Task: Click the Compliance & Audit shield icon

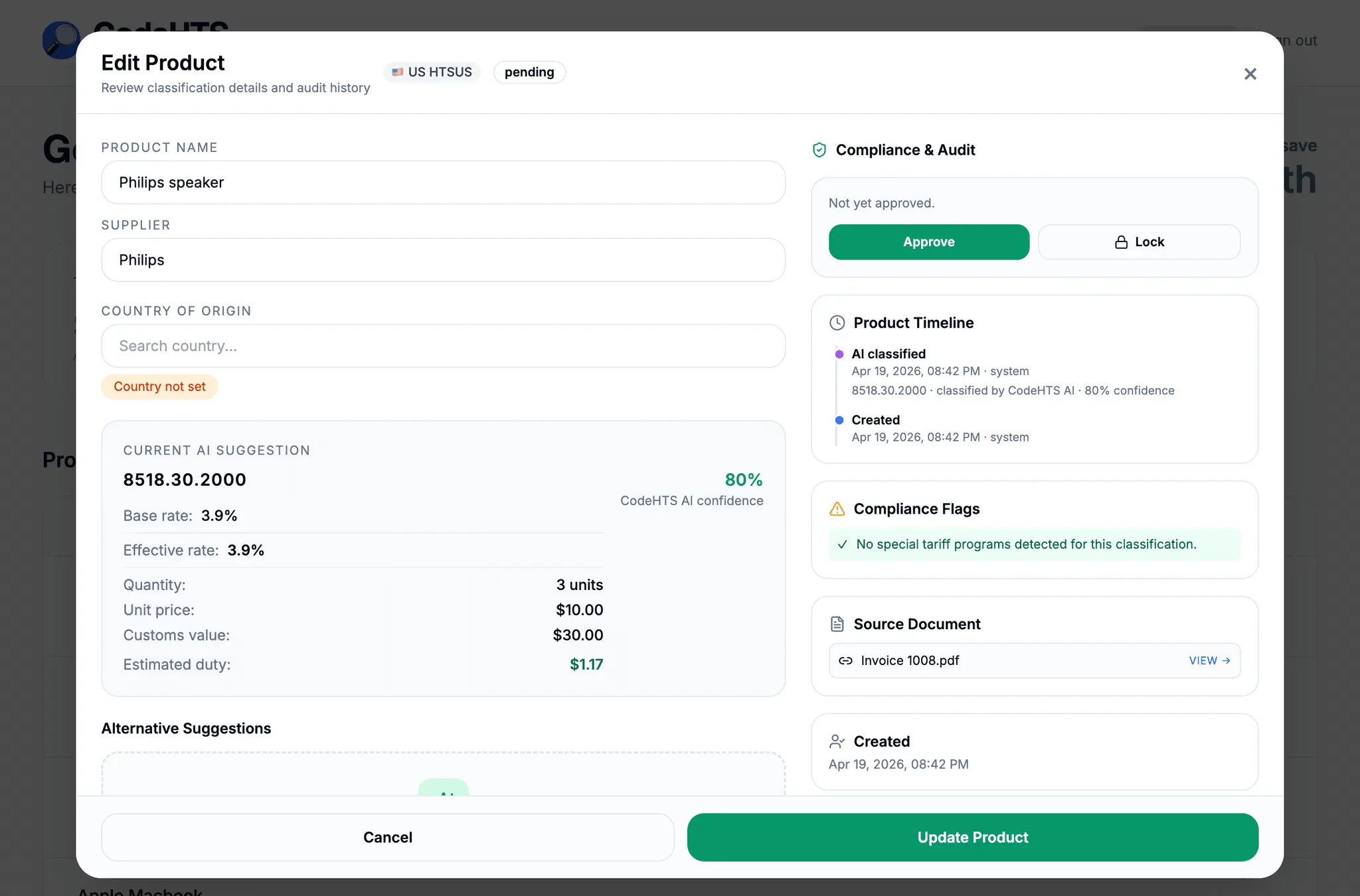Action: click(819, 150)
